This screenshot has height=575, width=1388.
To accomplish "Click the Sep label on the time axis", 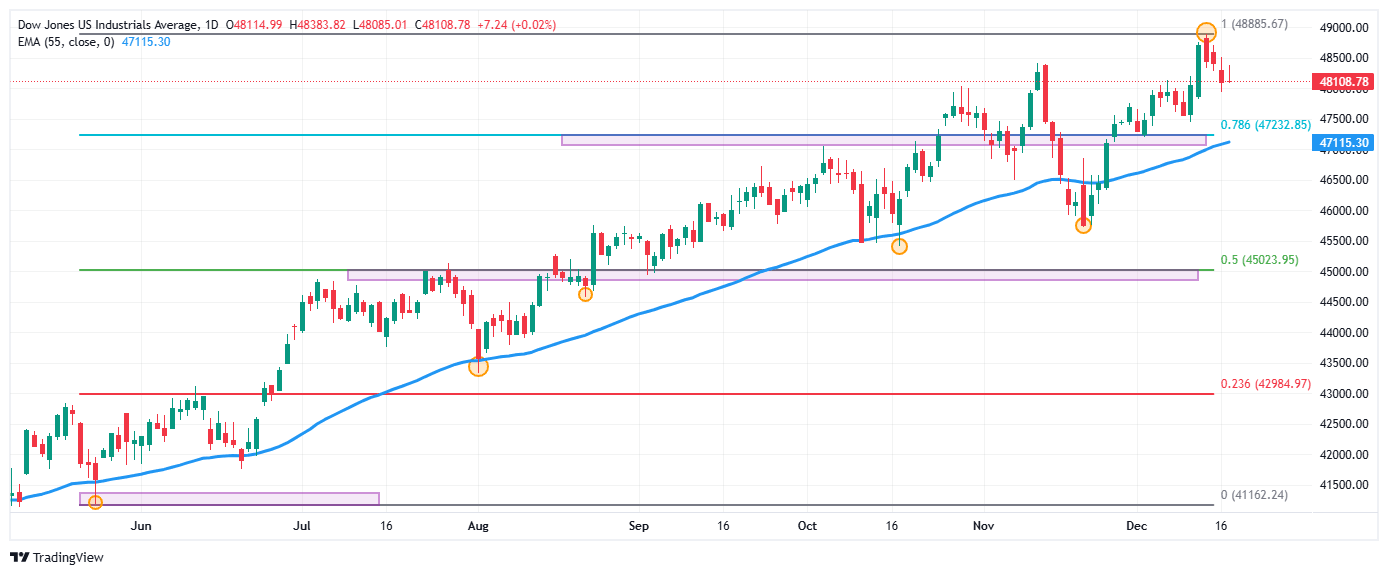I will coord(640,525).
